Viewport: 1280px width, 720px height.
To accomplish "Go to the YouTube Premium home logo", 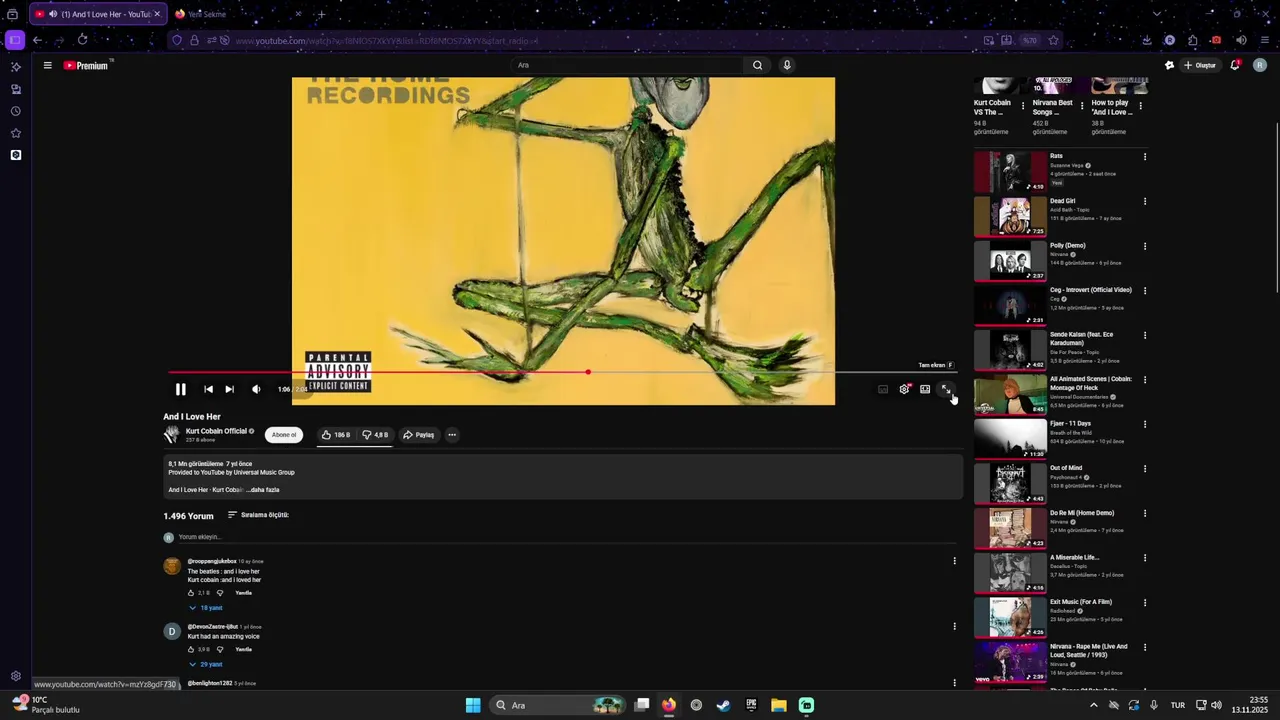I will click(x=86, y=65).
